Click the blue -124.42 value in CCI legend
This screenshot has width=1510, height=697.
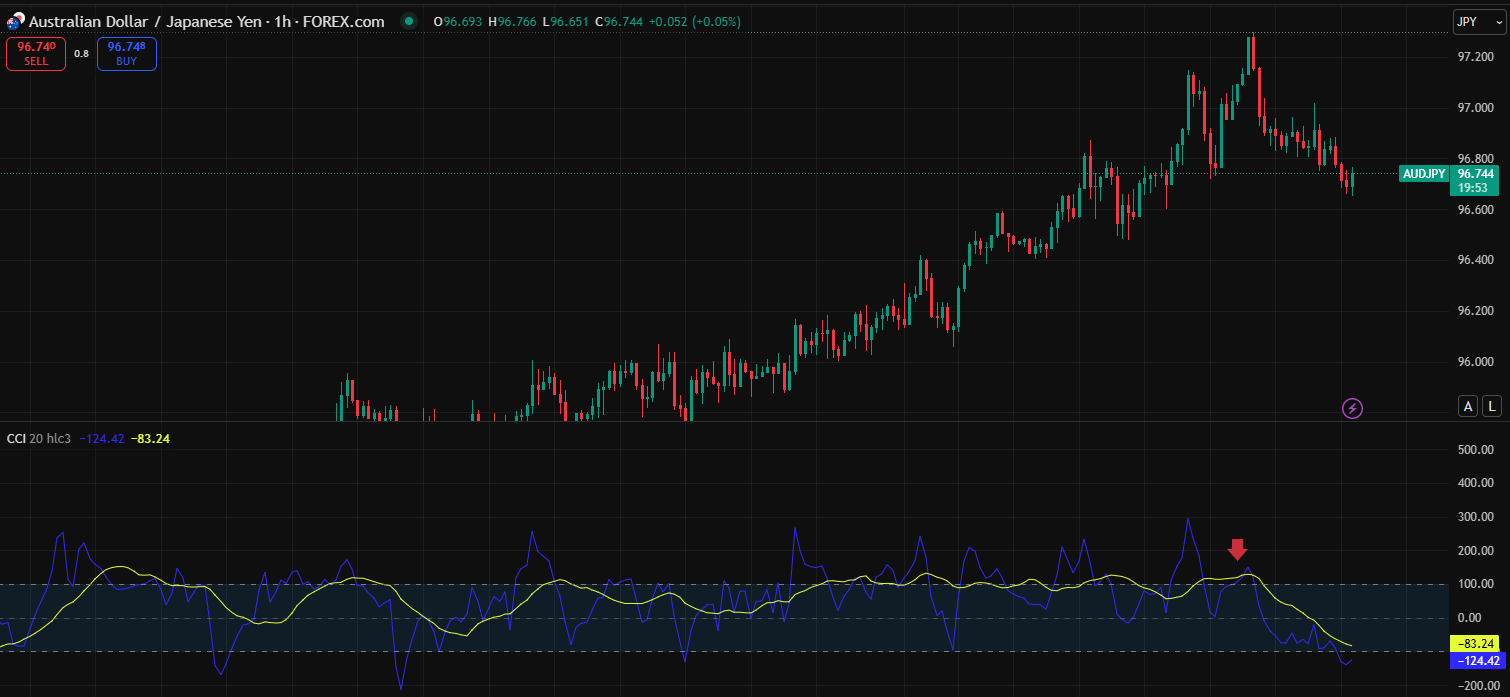tap(102, 439)
